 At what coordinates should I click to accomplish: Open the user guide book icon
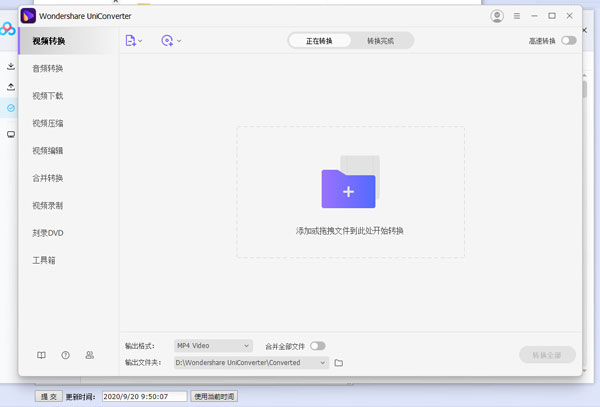click(x=41, y=355)
